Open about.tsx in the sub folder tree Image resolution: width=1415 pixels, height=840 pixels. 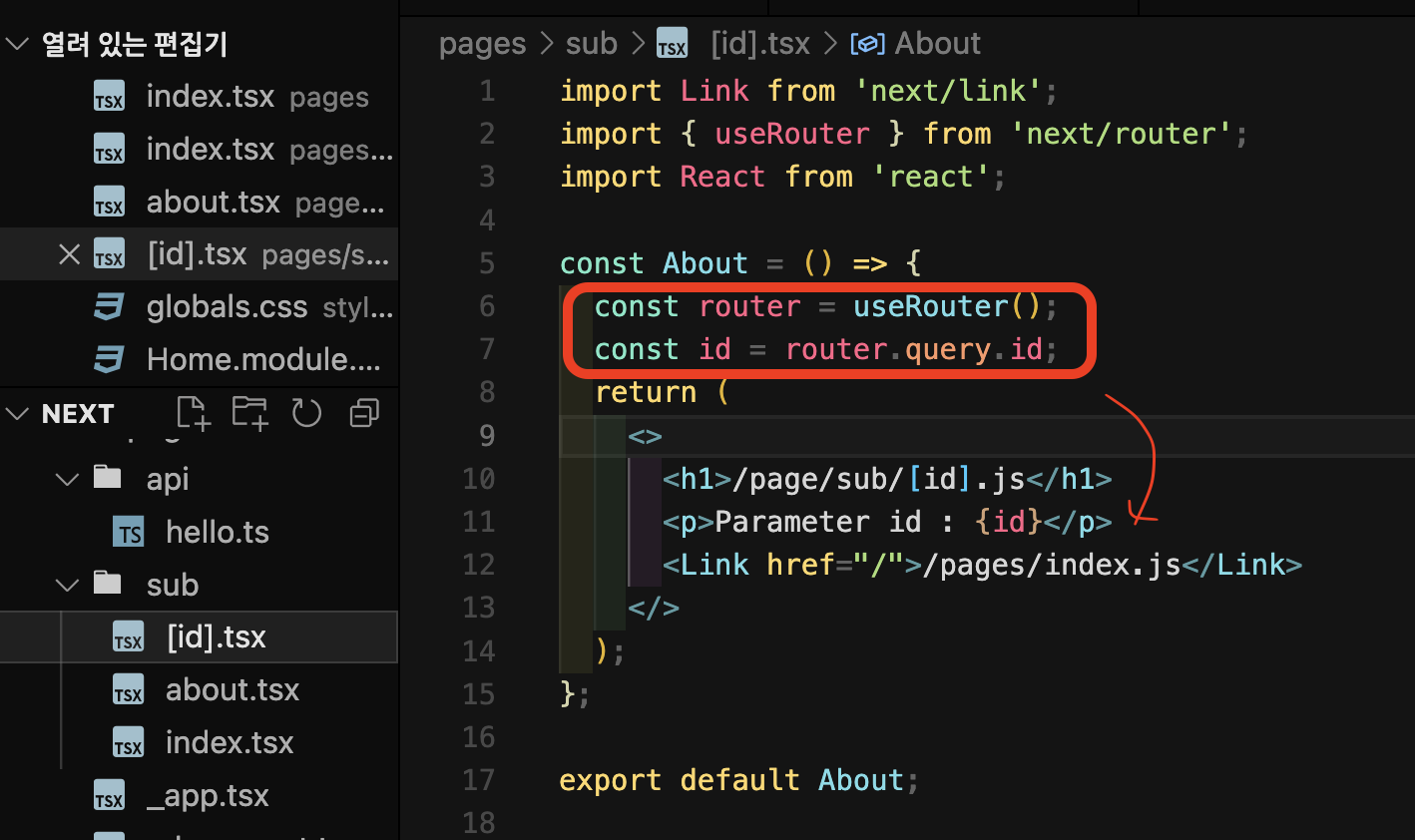tap(200, 689)
